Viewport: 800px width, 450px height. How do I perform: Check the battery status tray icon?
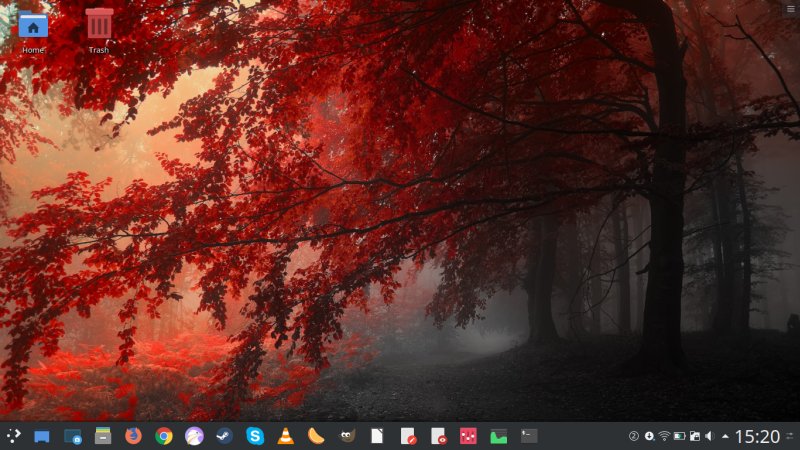click(679, 436)
